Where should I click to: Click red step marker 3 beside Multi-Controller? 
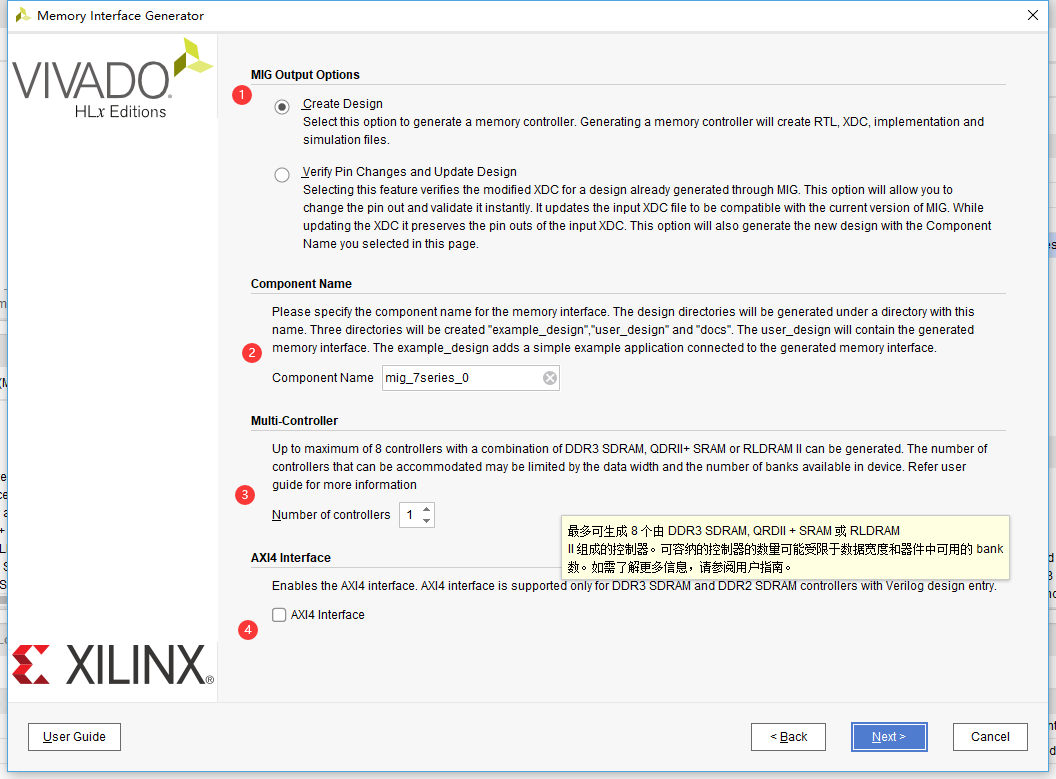[245, 495]
